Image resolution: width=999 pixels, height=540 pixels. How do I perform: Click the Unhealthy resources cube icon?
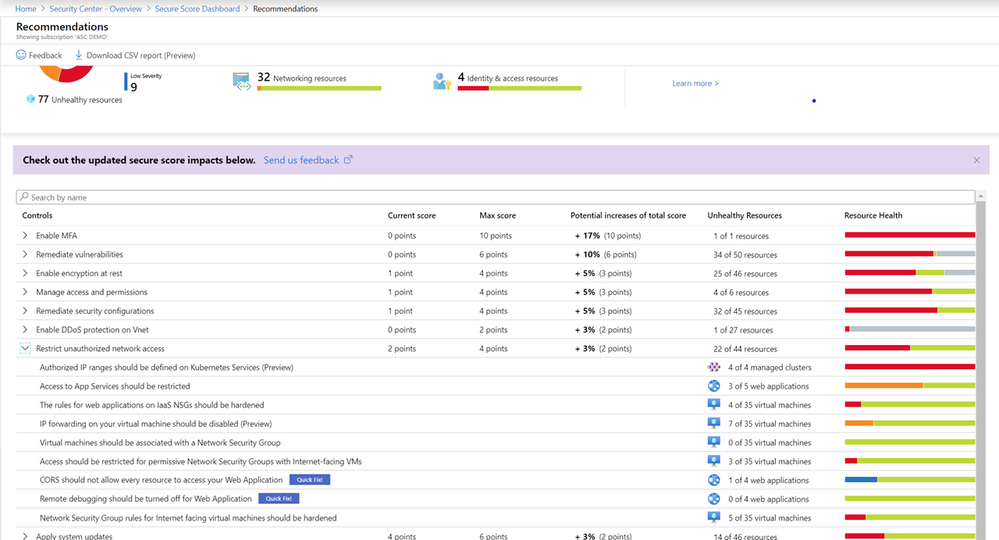click(x=30, y=99)
